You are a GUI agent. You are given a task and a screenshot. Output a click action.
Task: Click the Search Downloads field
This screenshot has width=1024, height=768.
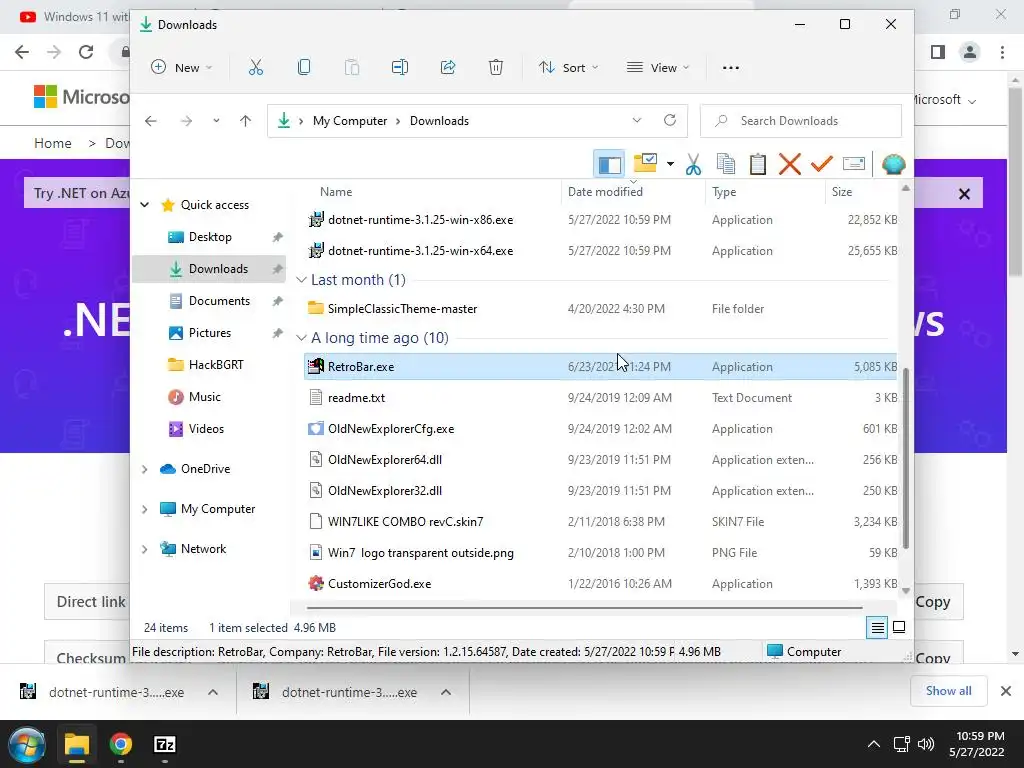point(801,121)
